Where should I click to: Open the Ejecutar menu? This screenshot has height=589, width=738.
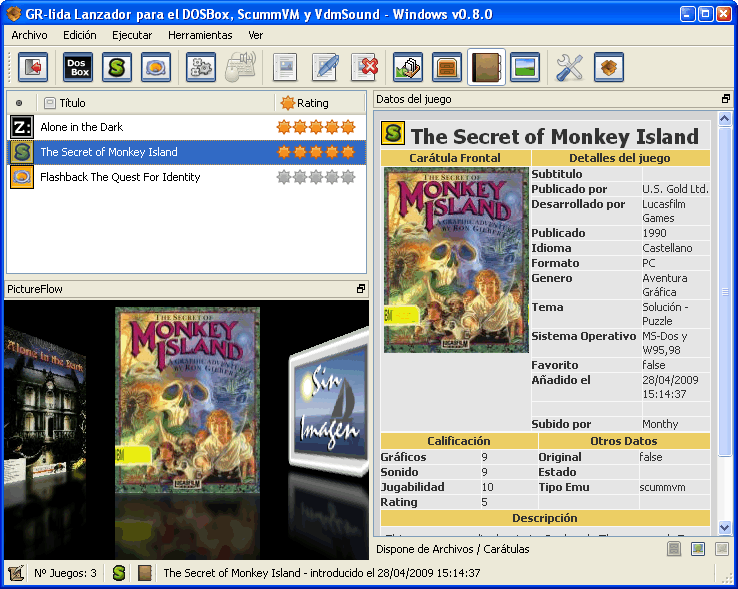pyautogui.click(x=132, y=35)
